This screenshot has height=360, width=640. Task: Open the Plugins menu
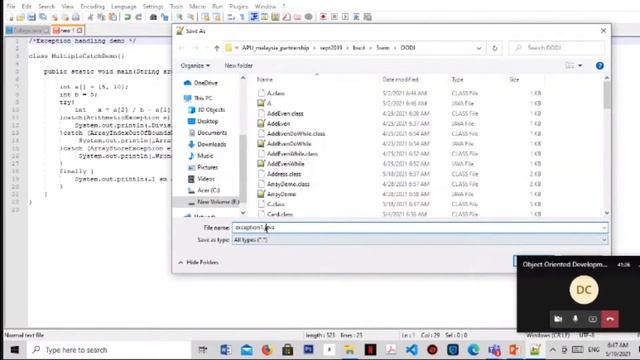238,7
